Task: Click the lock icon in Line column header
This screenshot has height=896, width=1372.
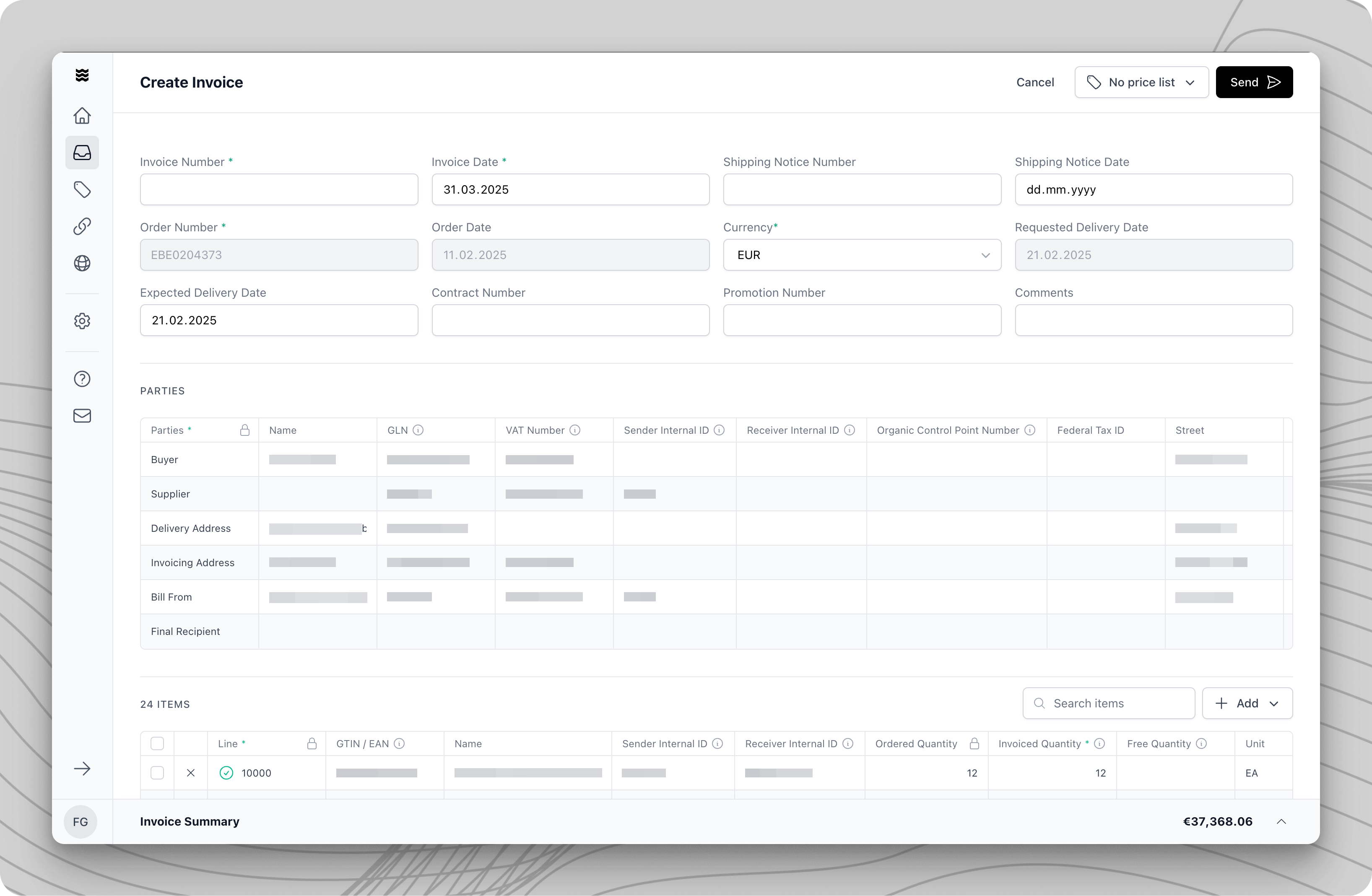Action: coord(312,743)
